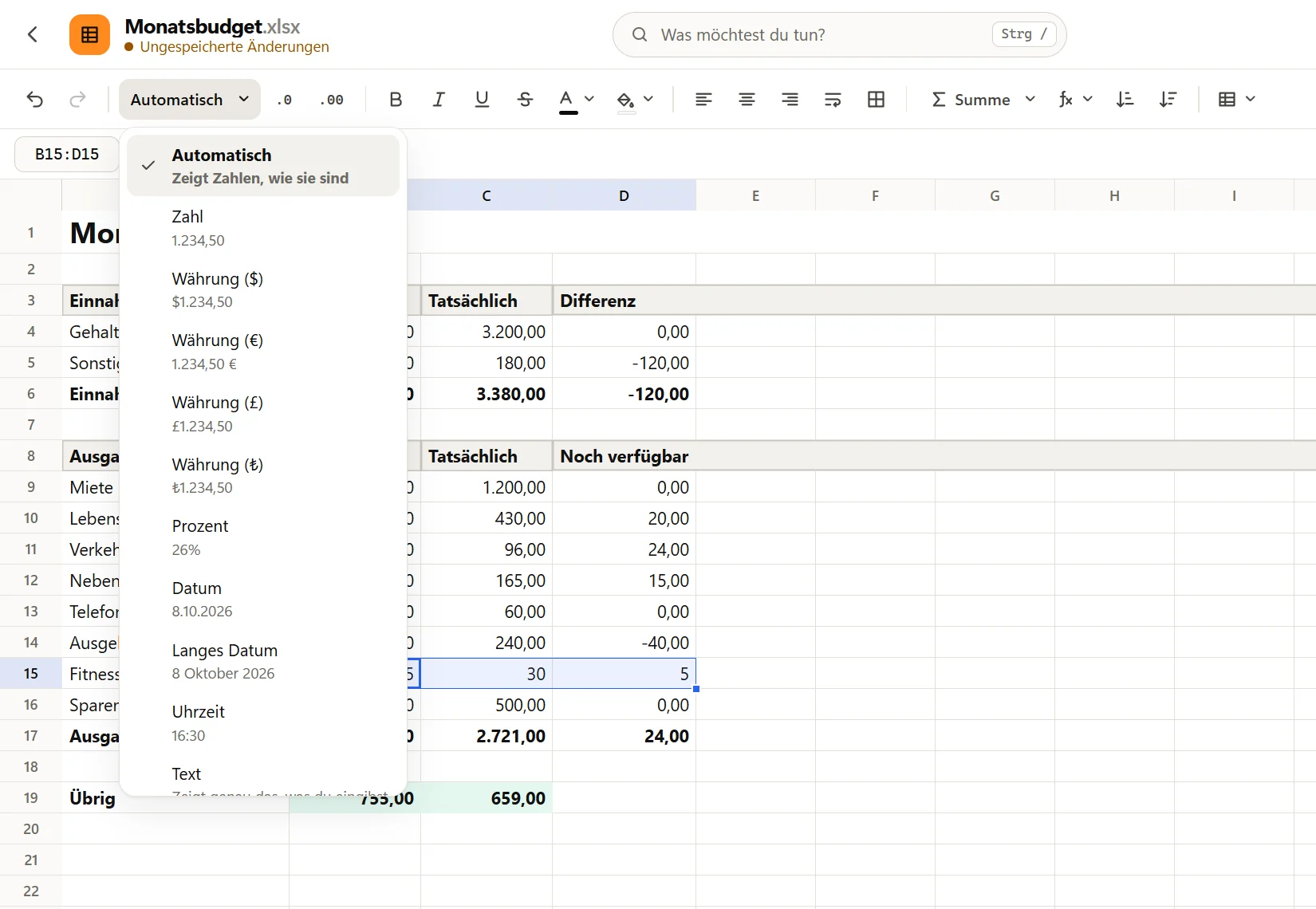Choose Währung (€) format

point(263,352)
